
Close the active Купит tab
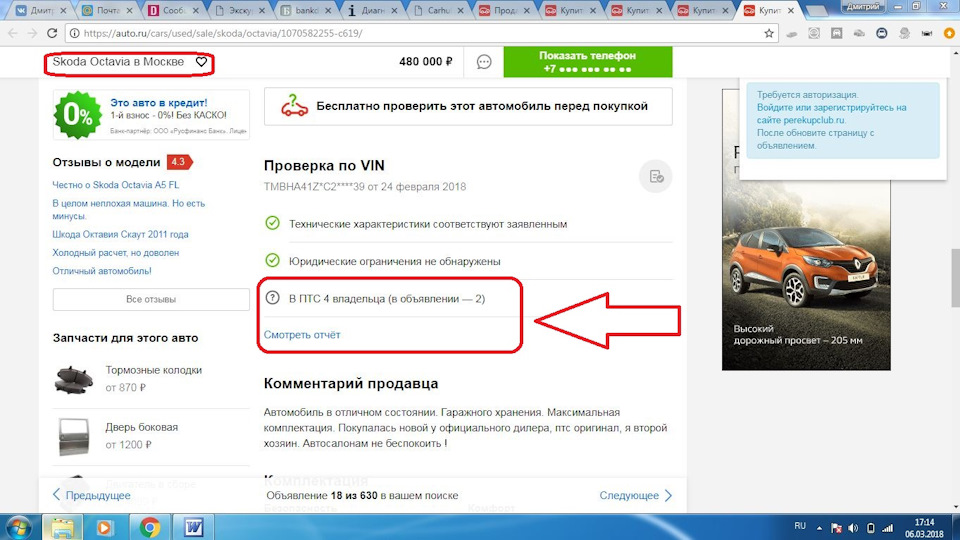pyautogui.click(x=790, y=10)
